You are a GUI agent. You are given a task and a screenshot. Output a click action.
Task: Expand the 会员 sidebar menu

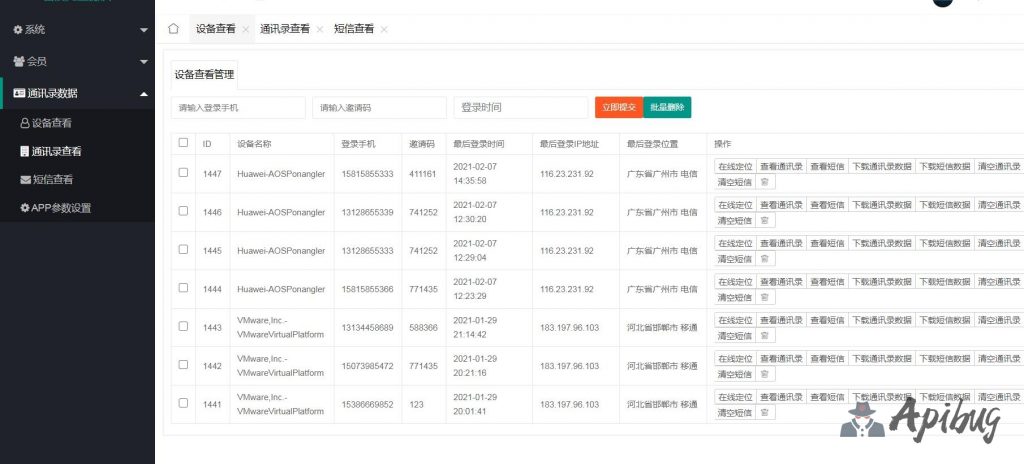pos(77,61)
